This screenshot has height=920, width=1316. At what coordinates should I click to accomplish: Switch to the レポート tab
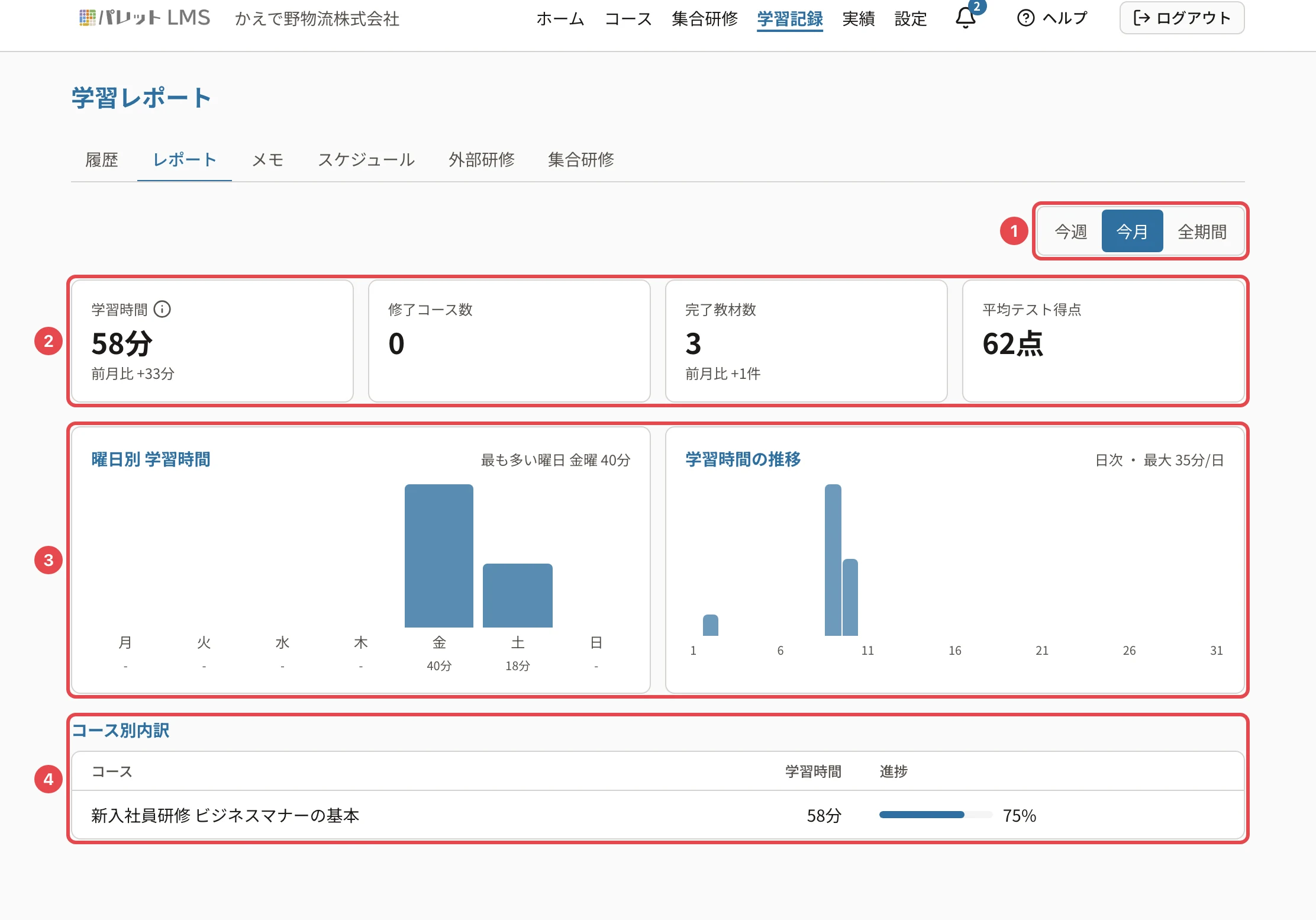185,160
